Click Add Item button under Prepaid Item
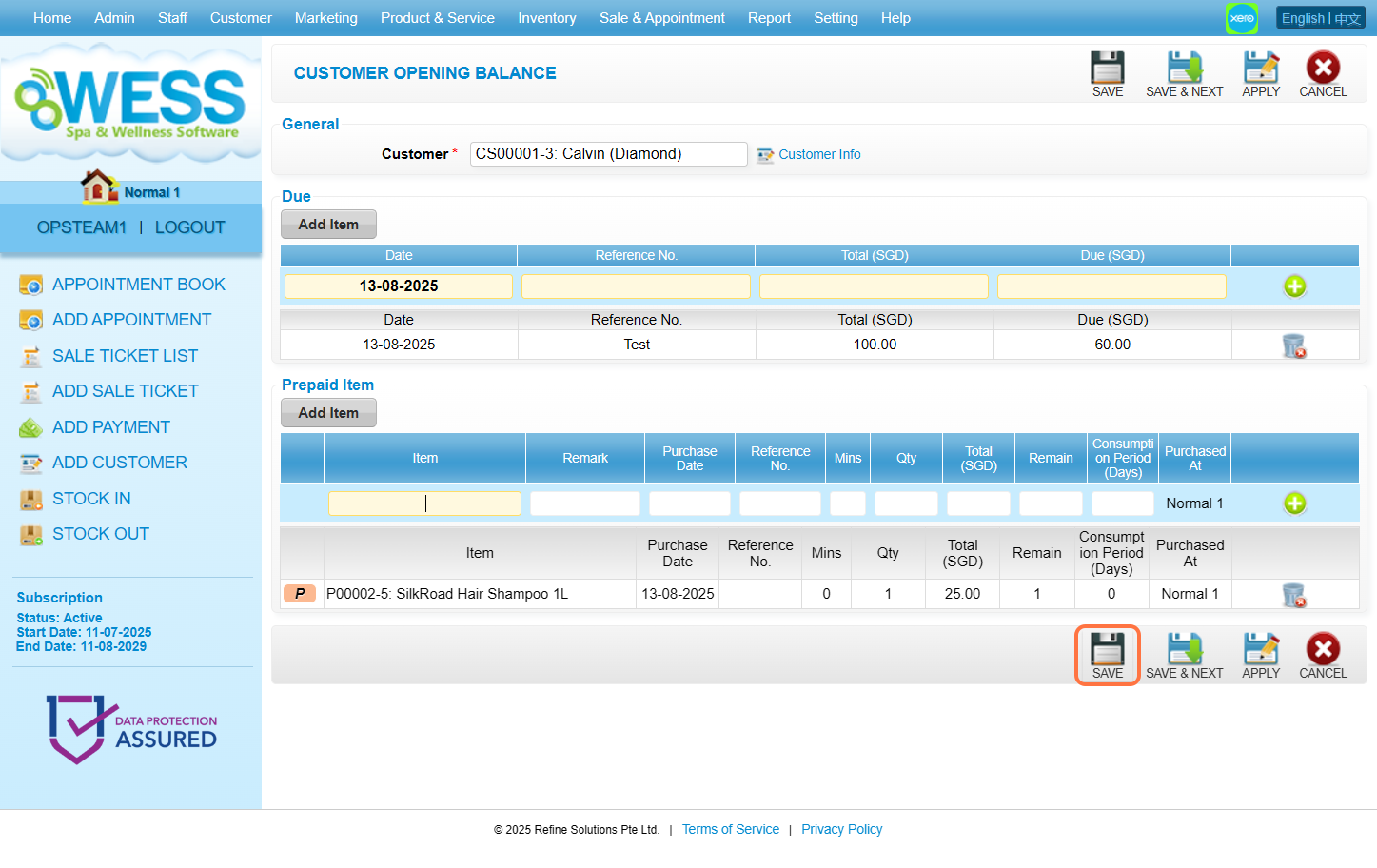The height and width of the screenshot is (868, 1377). (328, 413)
